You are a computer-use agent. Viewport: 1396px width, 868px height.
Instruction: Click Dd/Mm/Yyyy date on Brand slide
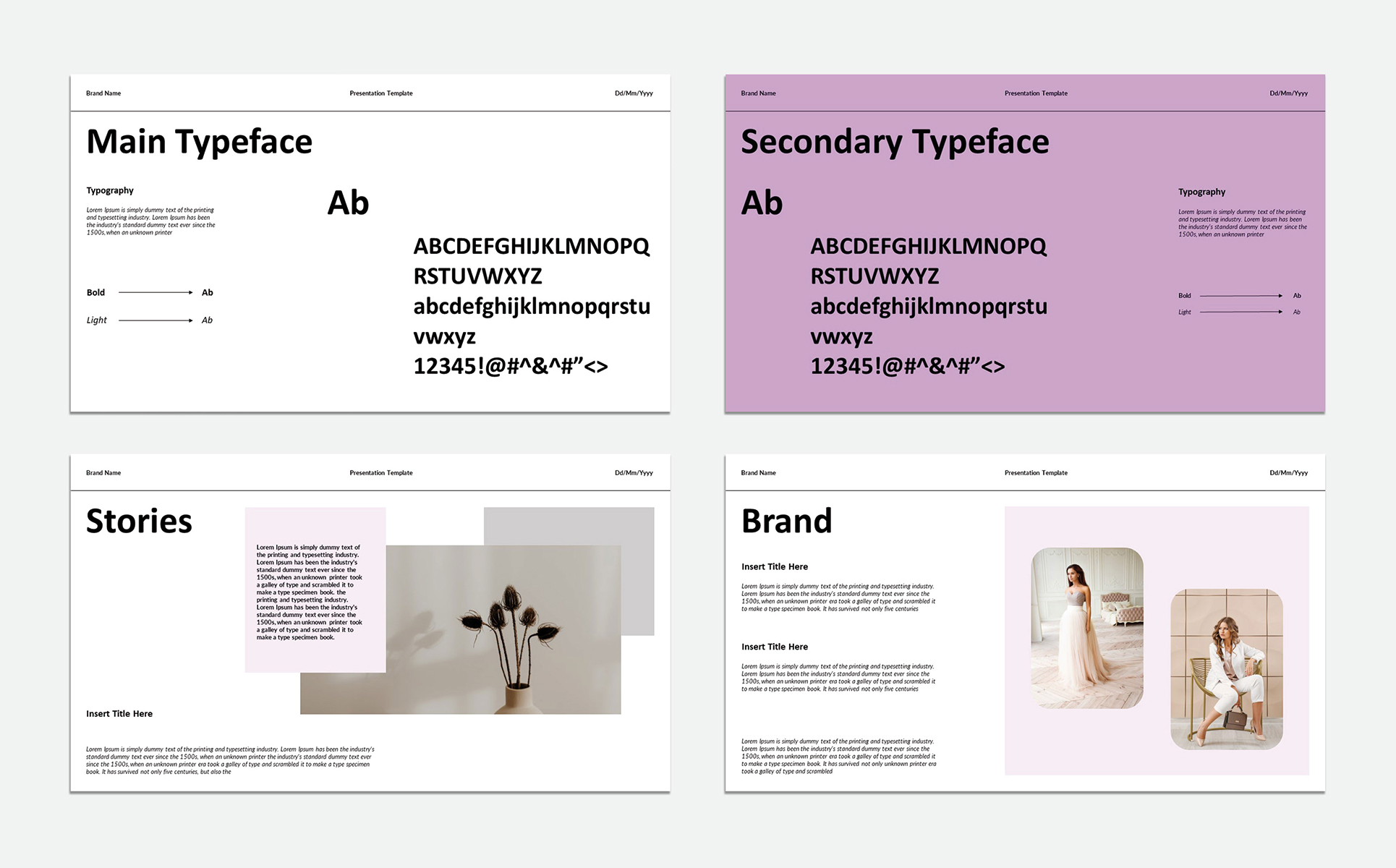click(x=1288, y=473)
